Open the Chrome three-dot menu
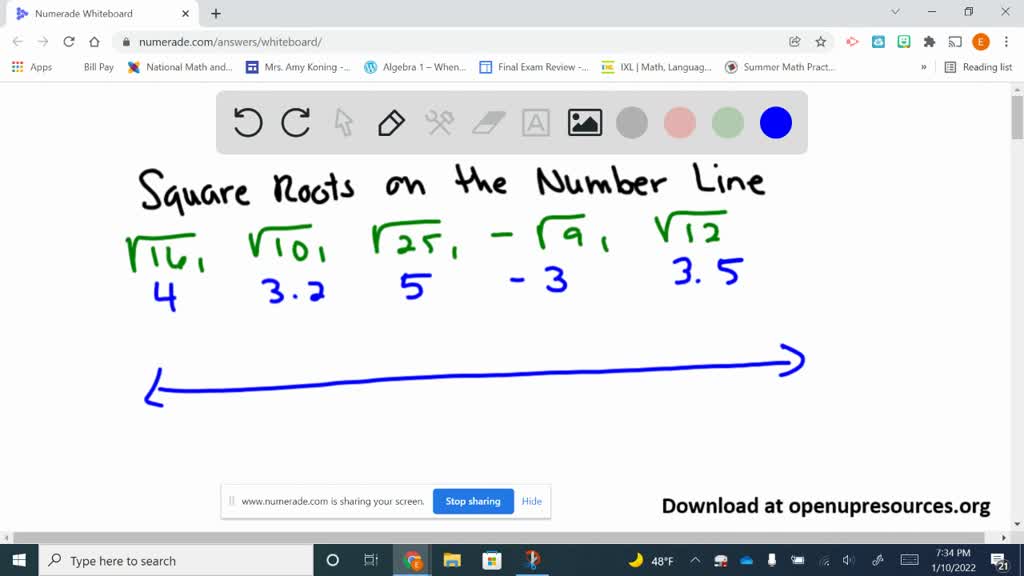 click(1006, 43)
